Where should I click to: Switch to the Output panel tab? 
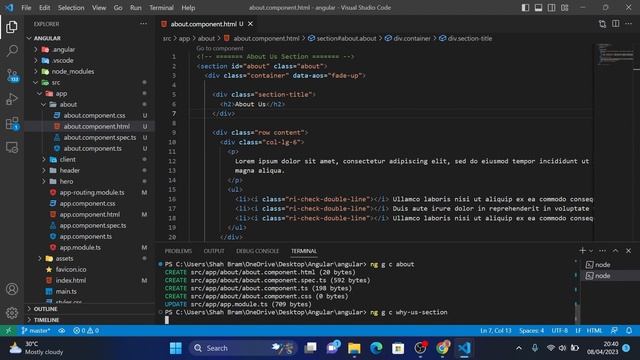pos(214,251)
